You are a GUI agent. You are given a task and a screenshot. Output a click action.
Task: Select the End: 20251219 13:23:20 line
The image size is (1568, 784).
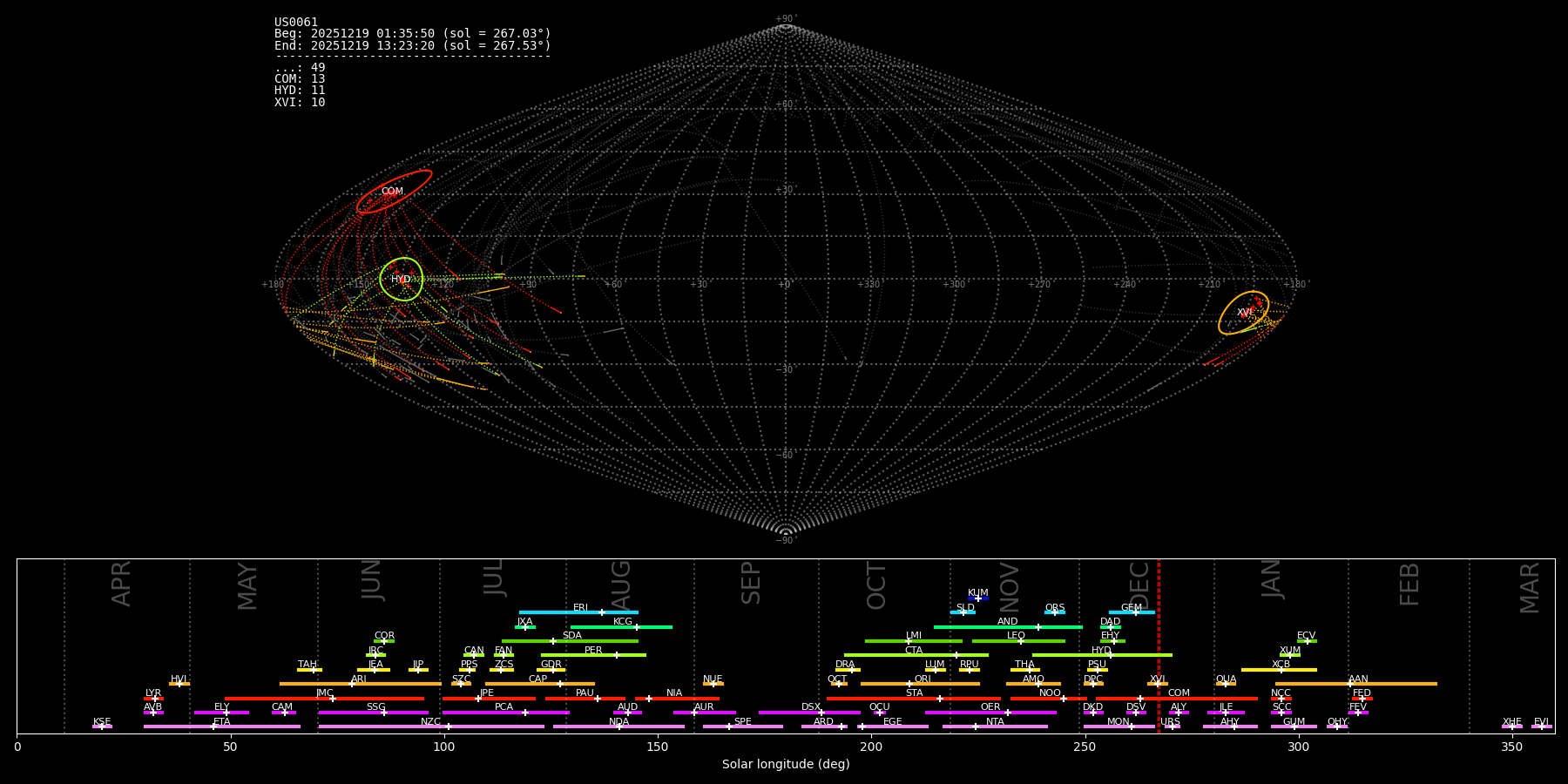[413, 45]
